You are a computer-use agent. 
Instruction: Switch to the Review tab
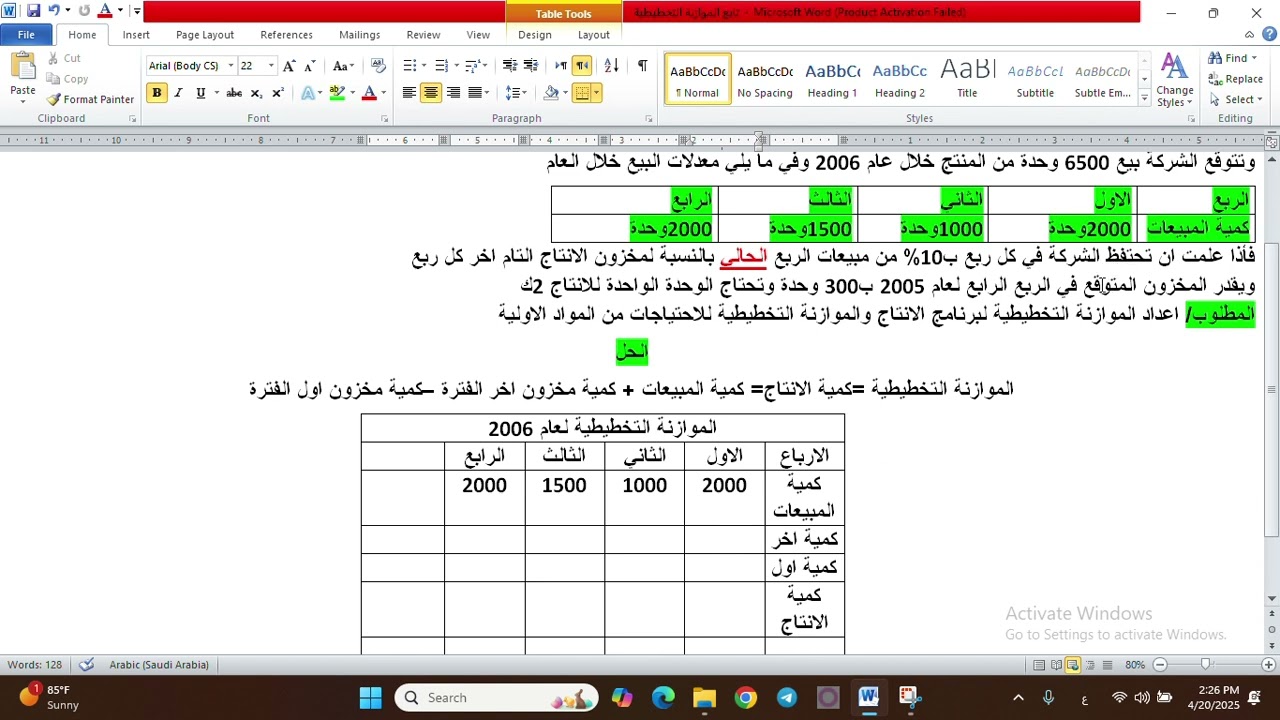pyautogui.click(x=423, y=34)
